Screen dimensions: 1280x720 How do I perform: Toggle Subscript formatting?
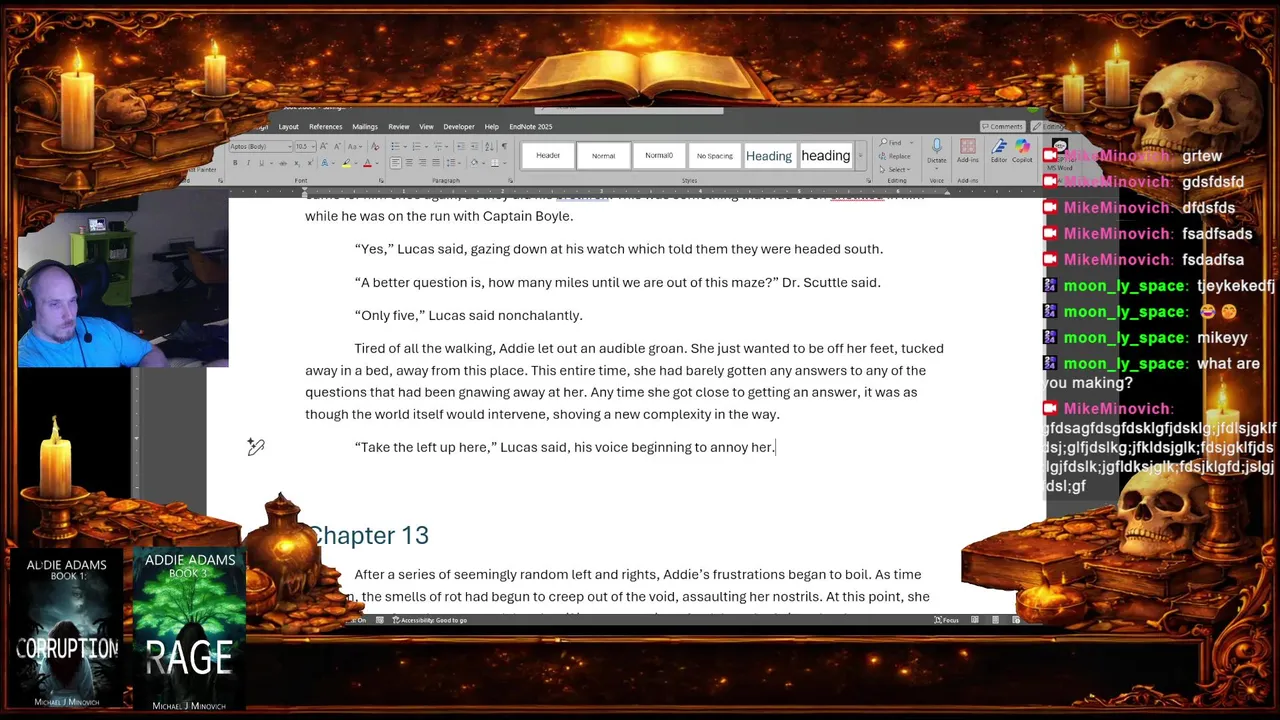(x=297, y=163)
